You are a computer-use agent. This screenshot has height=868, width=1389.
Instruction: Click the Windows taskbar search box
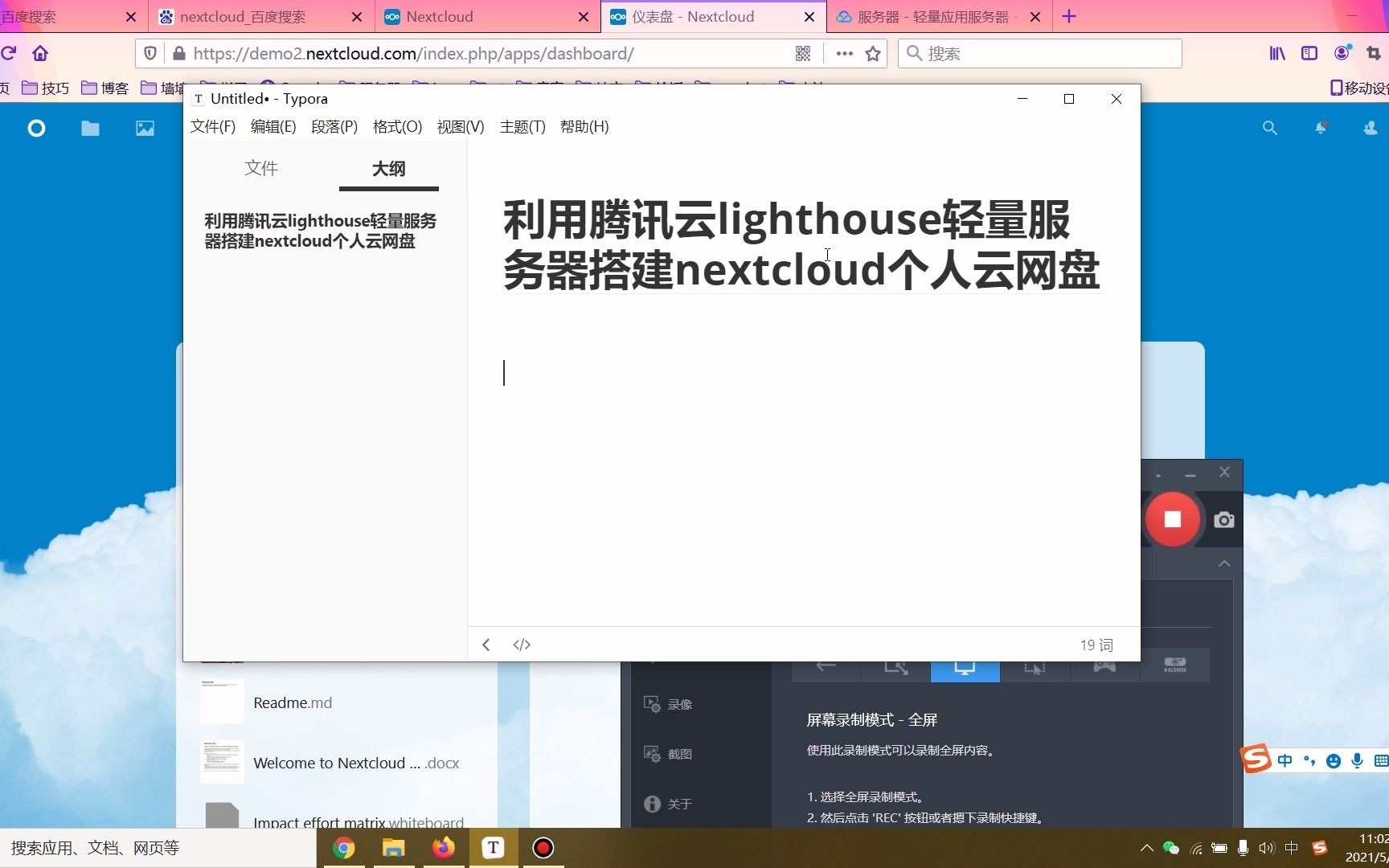pyautogui.click(x=158, y=848)
